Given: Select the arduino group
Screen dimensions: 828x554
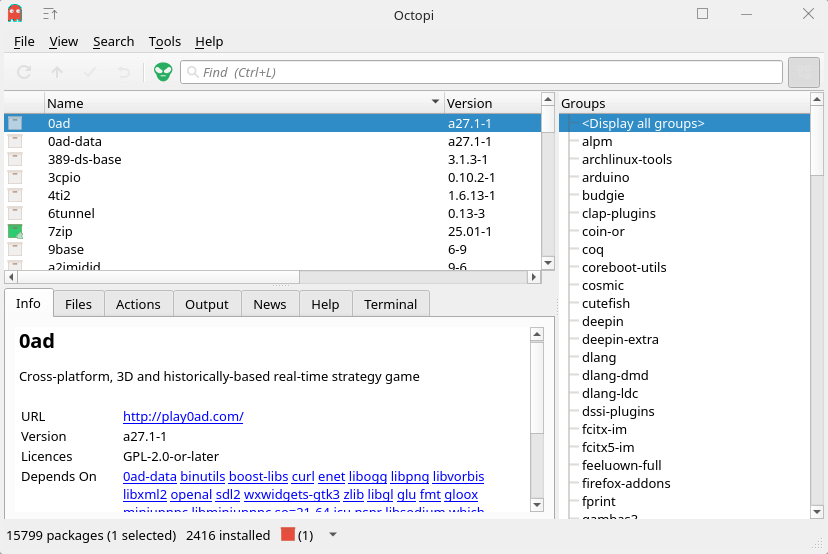Looking at the screenshot, I should (606, 177).
